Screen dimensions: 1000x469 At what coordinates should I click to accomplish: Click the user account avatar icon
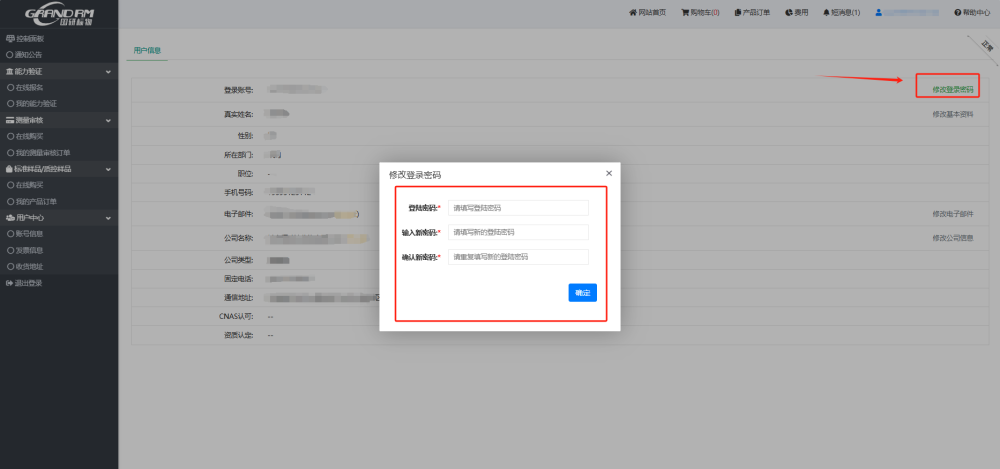879,12
